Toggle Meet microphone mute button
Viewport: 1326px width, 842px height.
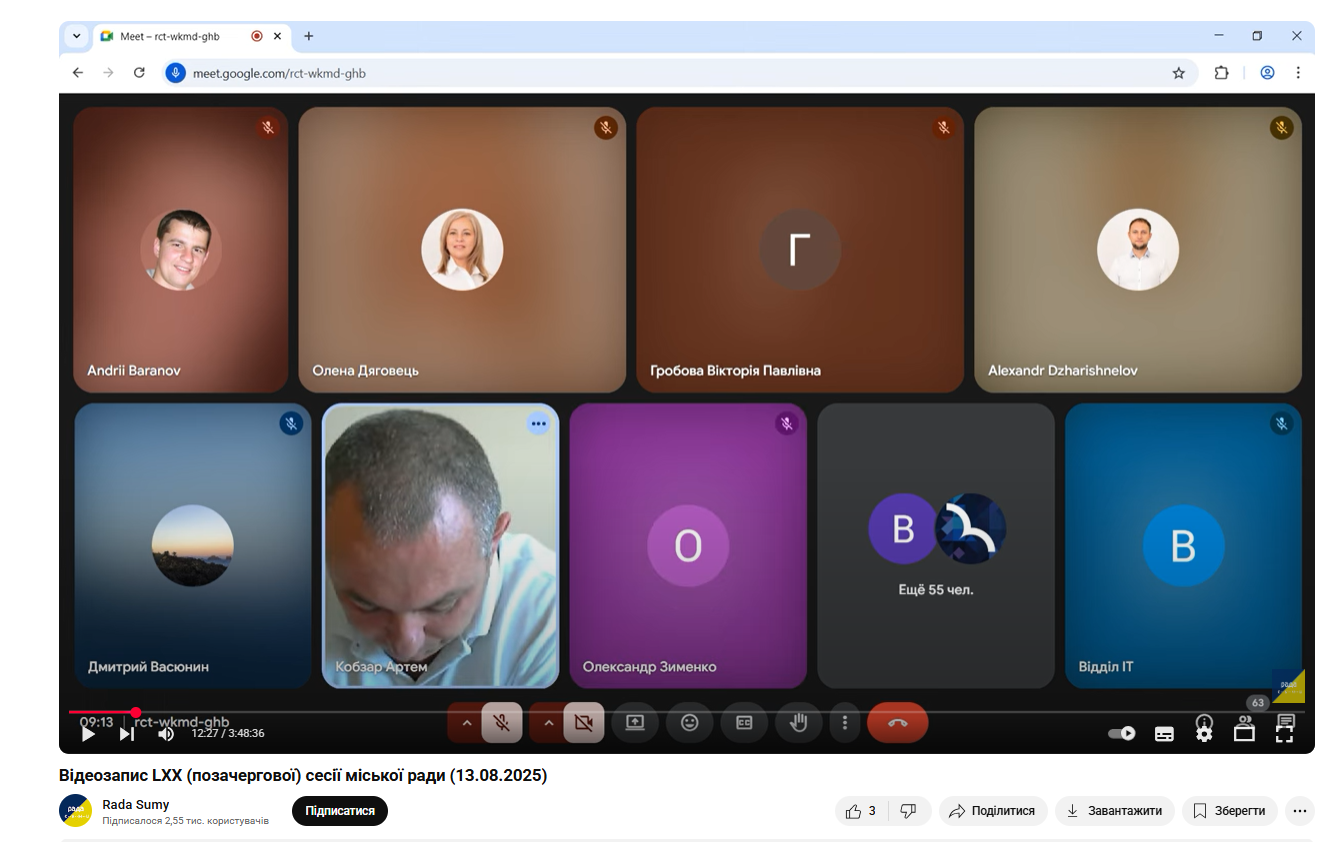point(502,723)
